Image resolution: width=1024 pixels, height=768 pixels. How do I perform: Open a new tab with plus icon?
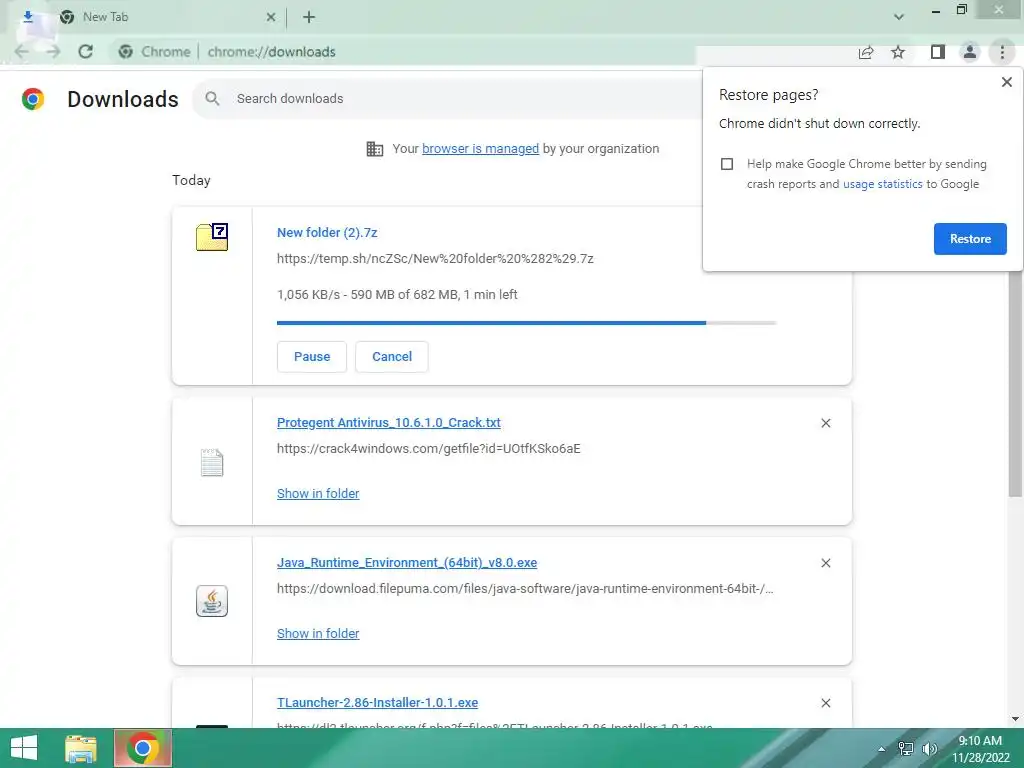click(x=309, y=17)
